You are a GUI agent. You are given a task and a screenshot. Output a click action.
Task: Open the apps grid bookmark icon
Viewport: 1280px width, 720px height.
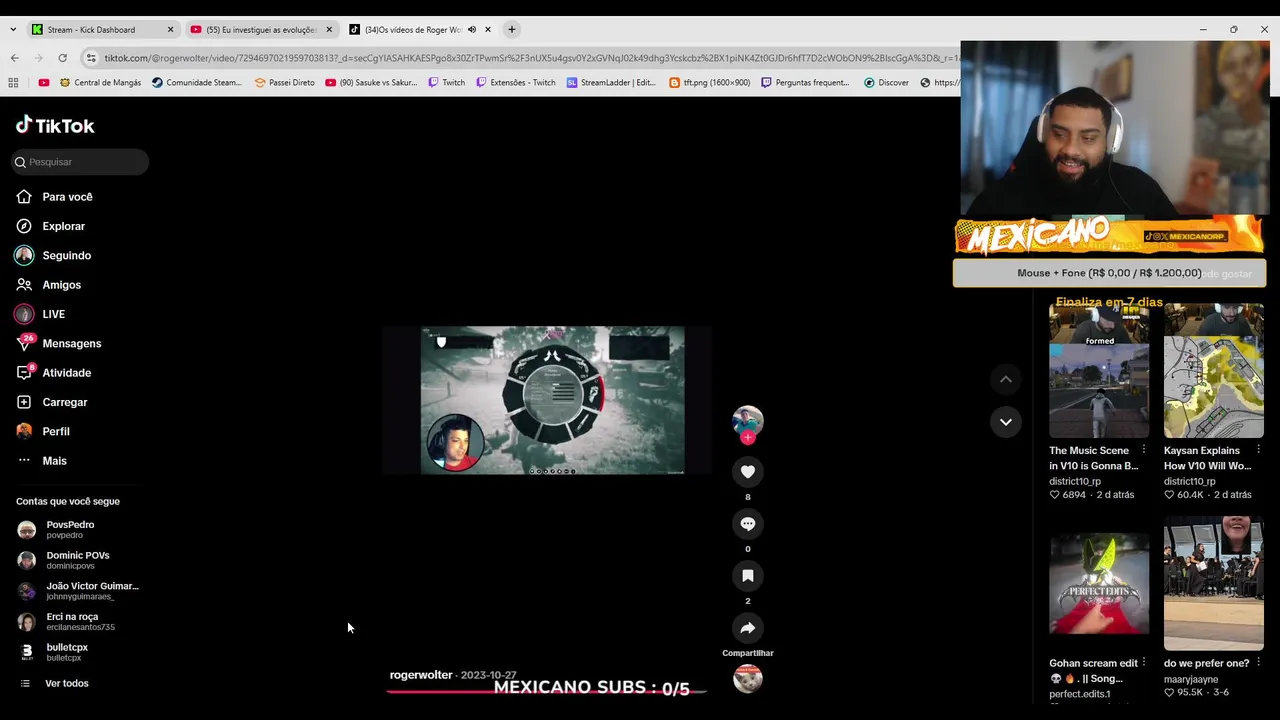(x=14, y=83)
